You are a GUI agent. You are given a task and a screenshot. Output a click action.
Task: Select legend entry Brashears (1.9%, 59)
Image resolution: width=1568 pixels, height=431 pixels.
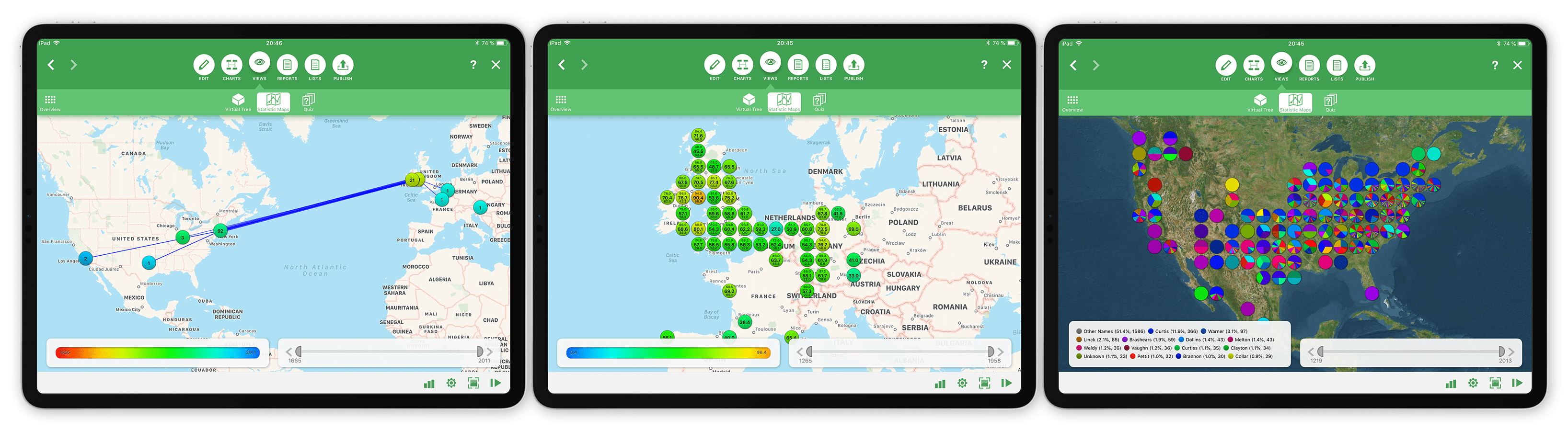(1149, 340)
